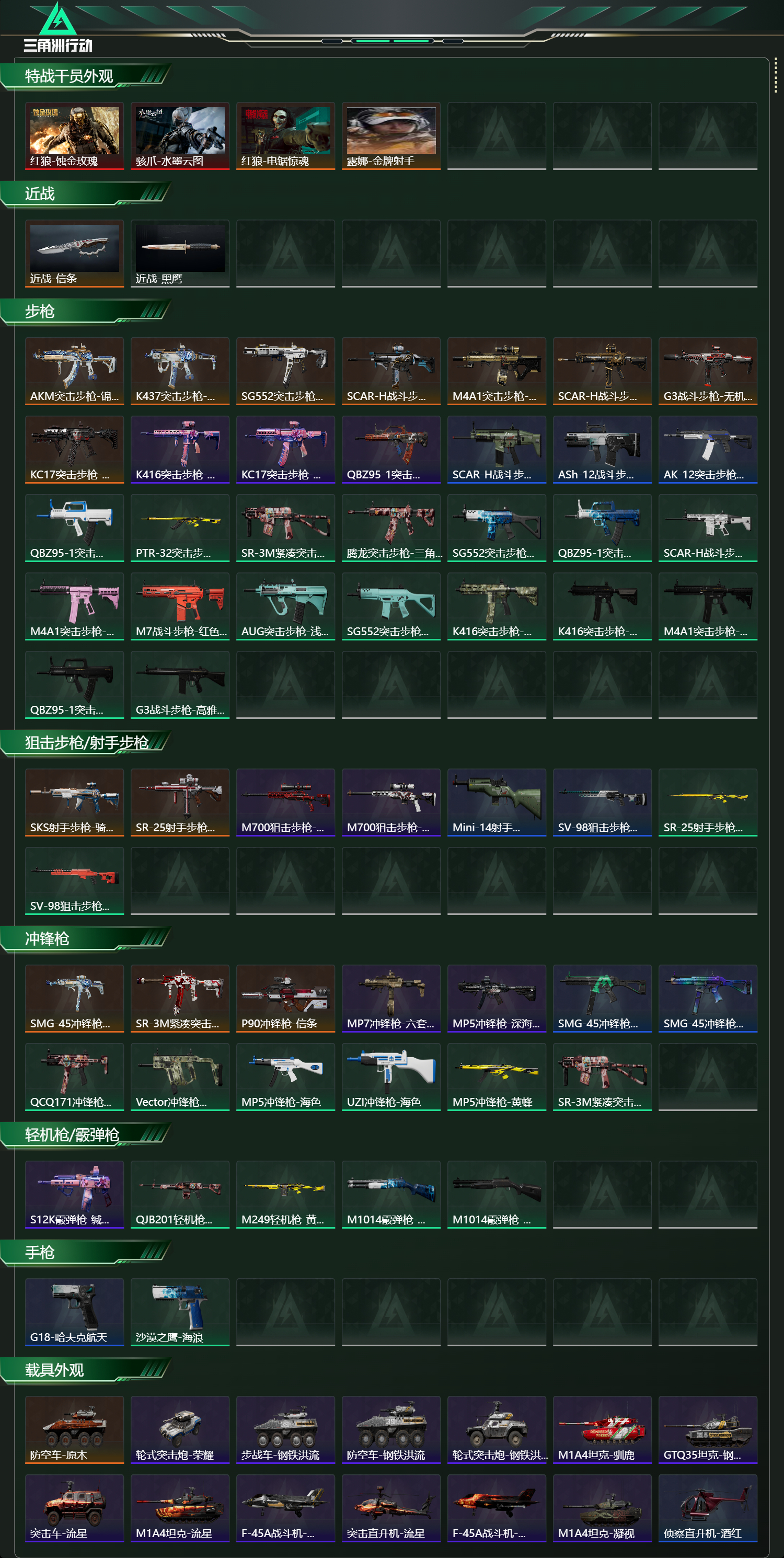The height and width of the screenshot is (1558, 784).
Task: Select the P90冲锋枪-信条 weapon icon
Action: (x=285, y=999)
